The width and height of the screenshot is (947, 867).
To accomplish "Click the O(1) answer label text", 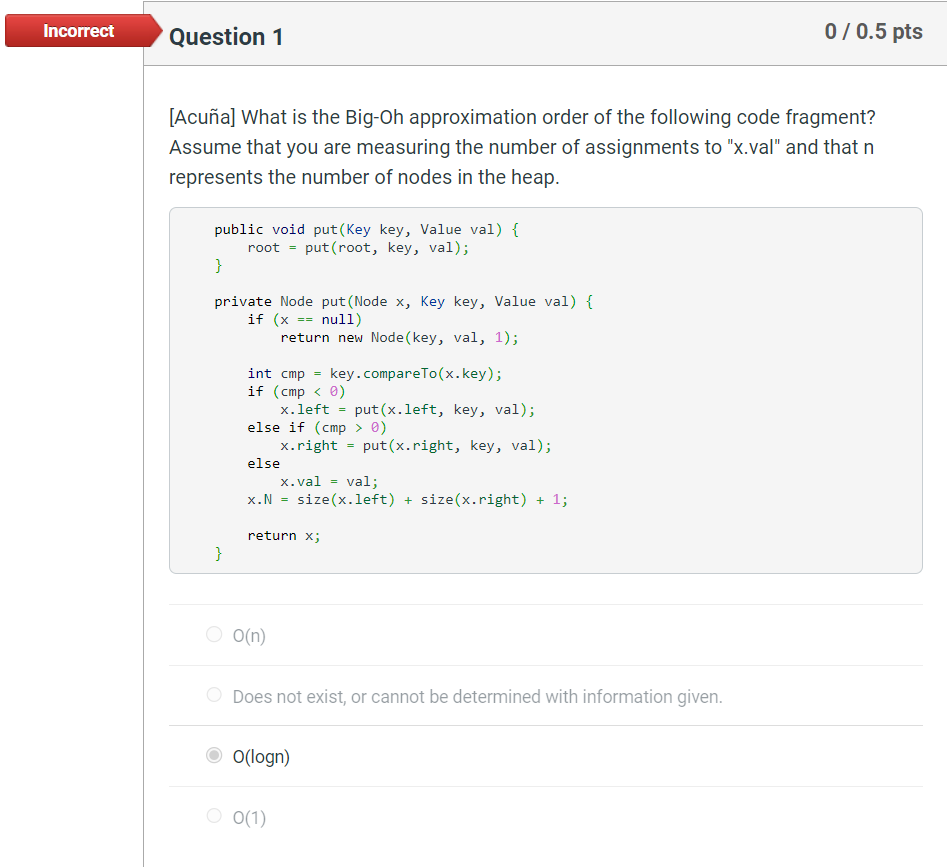I will click(x=249, y=817).
